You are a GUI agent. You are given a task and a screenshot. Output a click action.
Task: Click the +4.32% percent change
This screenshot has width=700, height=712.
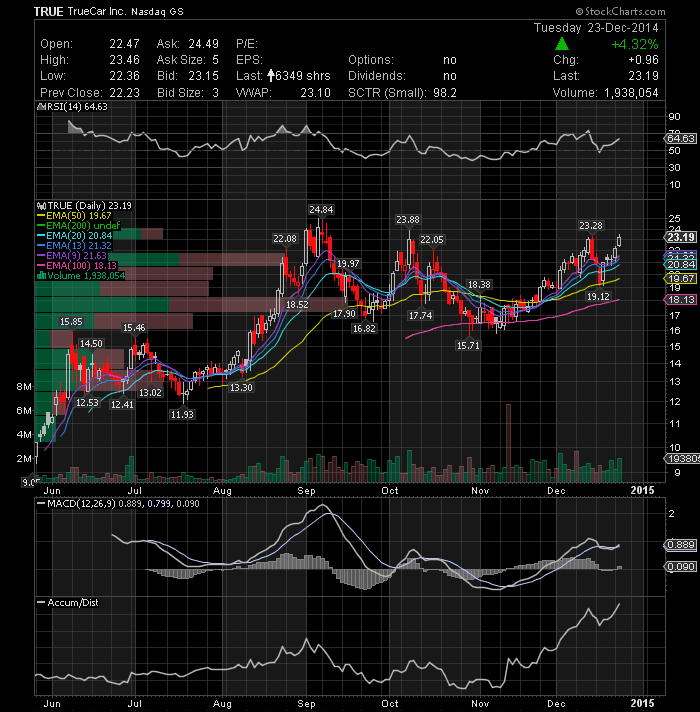coord(635,44)
